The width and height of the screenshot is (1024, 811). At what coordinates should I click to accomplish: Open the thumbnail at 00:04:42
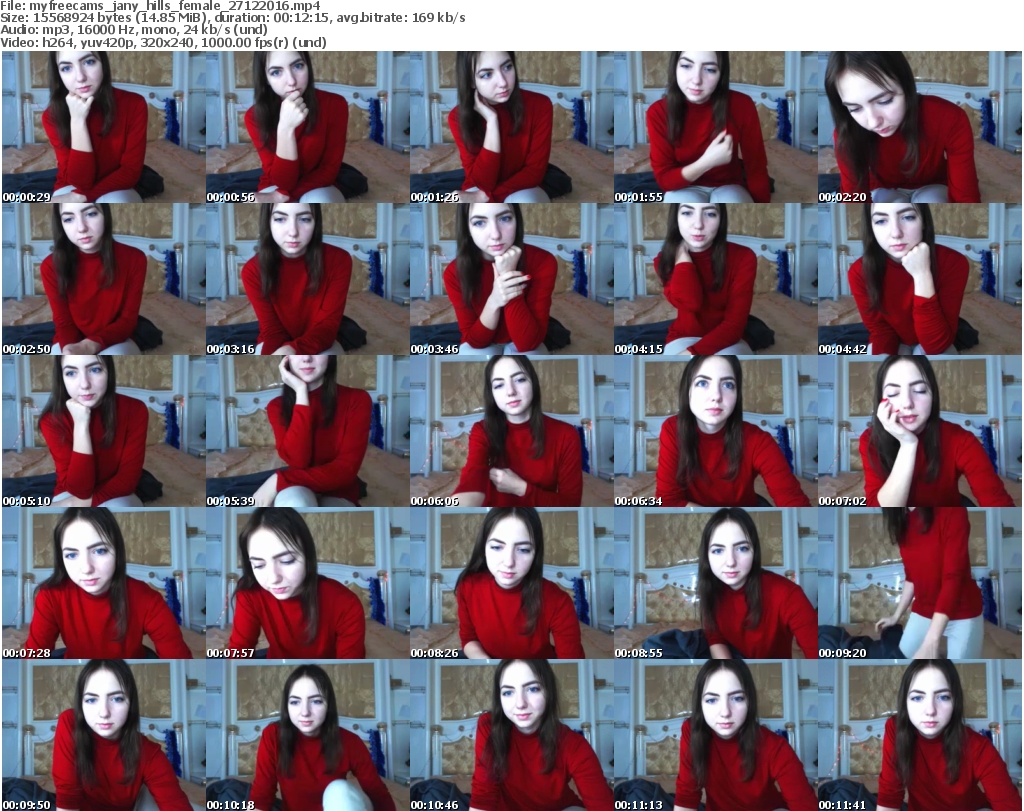click(920, 279)
